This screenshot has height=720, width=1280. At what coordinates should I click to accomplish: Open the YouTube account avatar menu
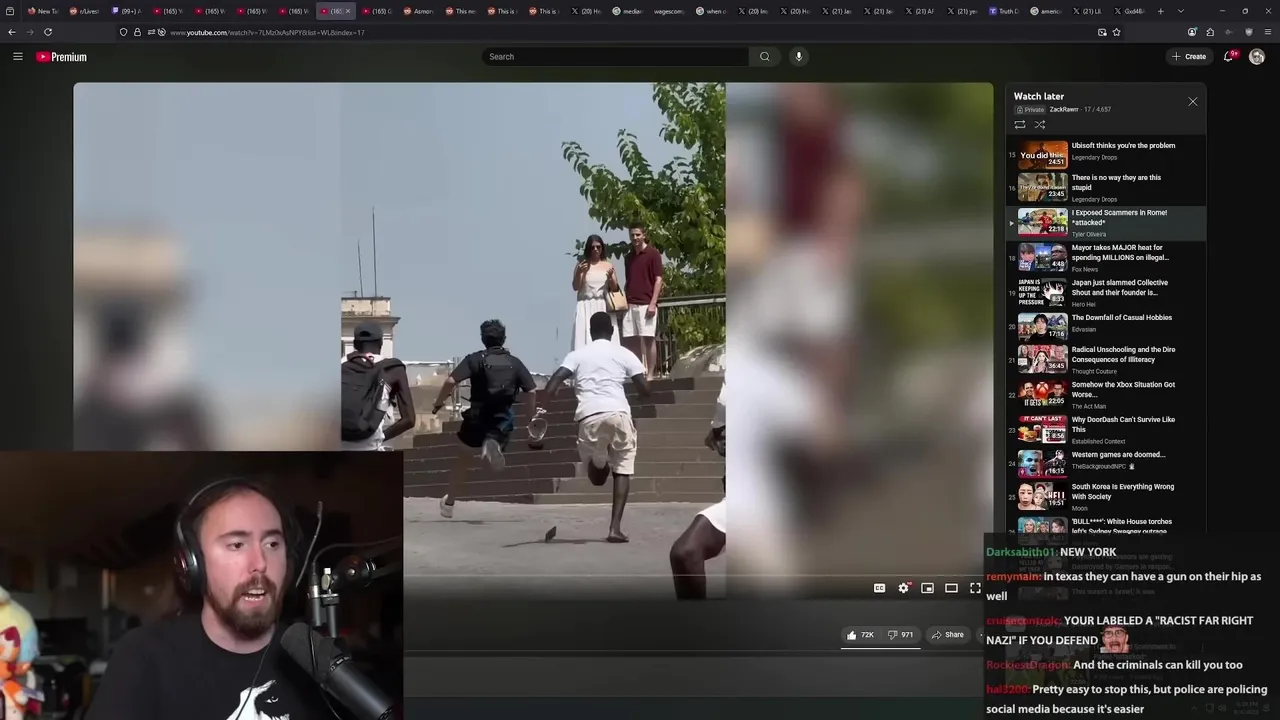pyautogui.click(x=1257, y=57)
